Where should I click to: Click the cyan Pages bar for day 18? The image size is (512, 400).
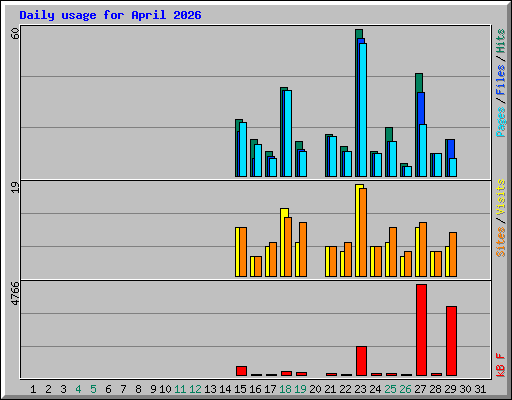[x=288, y=133]
